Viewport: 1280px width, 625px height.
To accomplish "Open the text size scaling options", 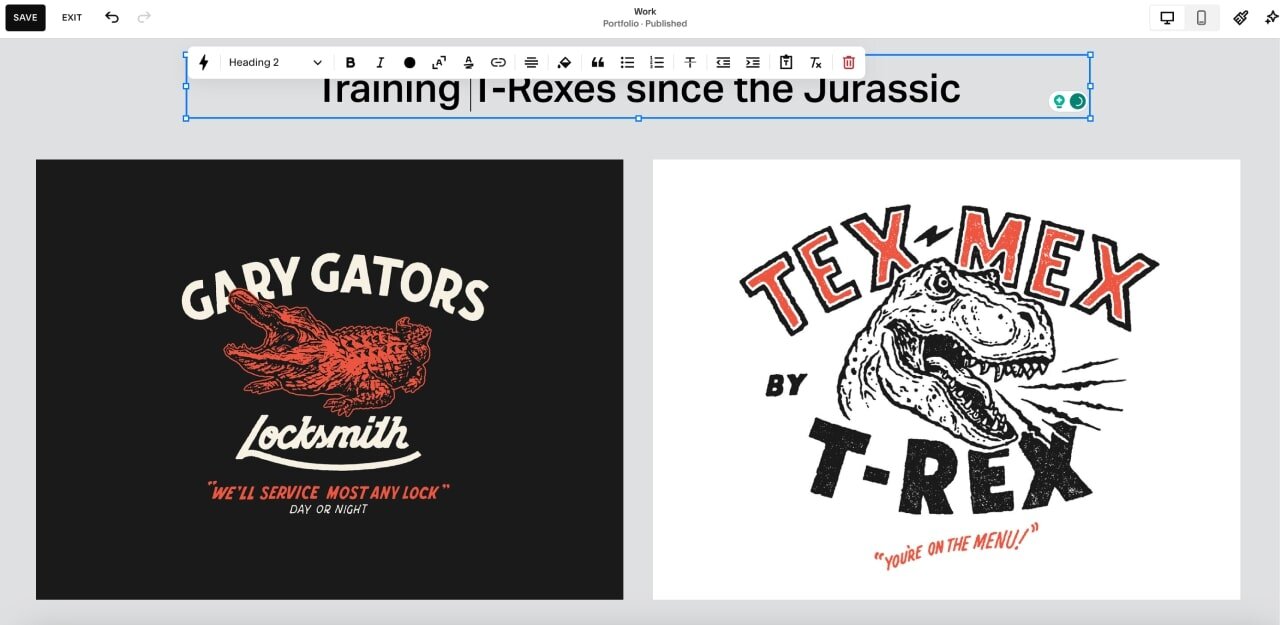I will tap(439, 62).
